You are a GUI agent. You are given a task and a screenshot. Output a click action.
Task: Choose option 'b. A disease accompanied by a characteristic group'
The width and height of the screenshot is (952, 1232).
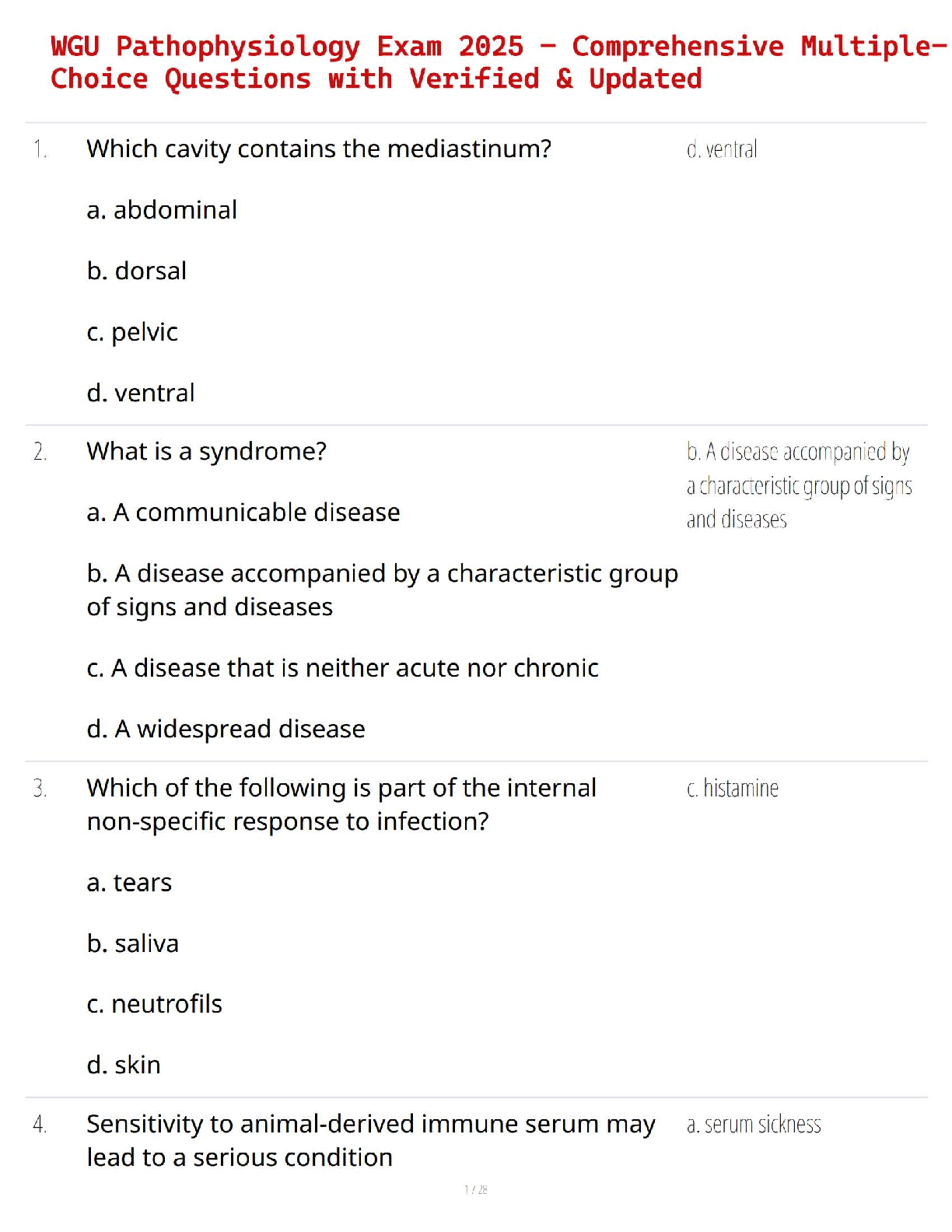tap(382, 590)
